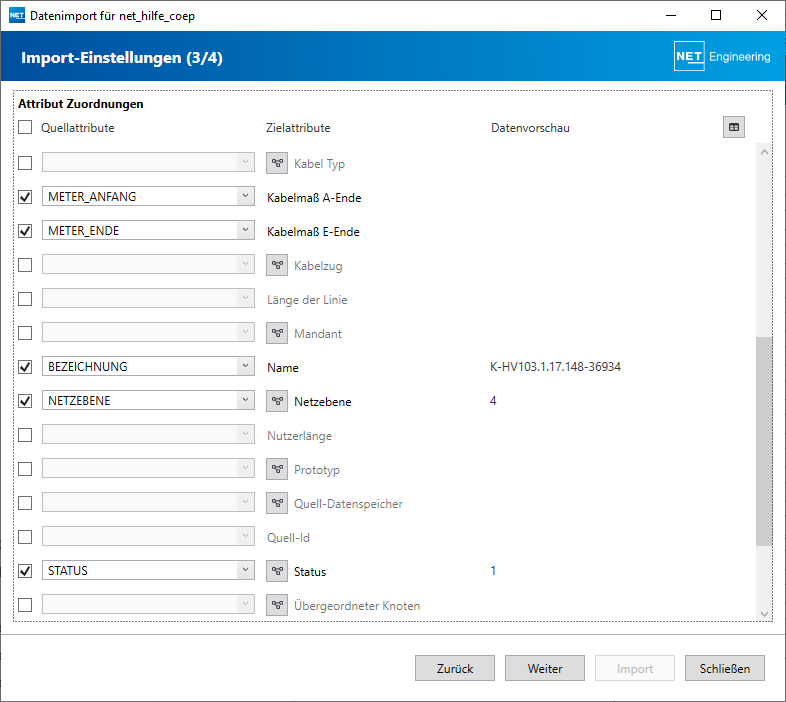786x702 pixels.
Task: Open source dropdown for Quell-Id
Action: (148, 536)
